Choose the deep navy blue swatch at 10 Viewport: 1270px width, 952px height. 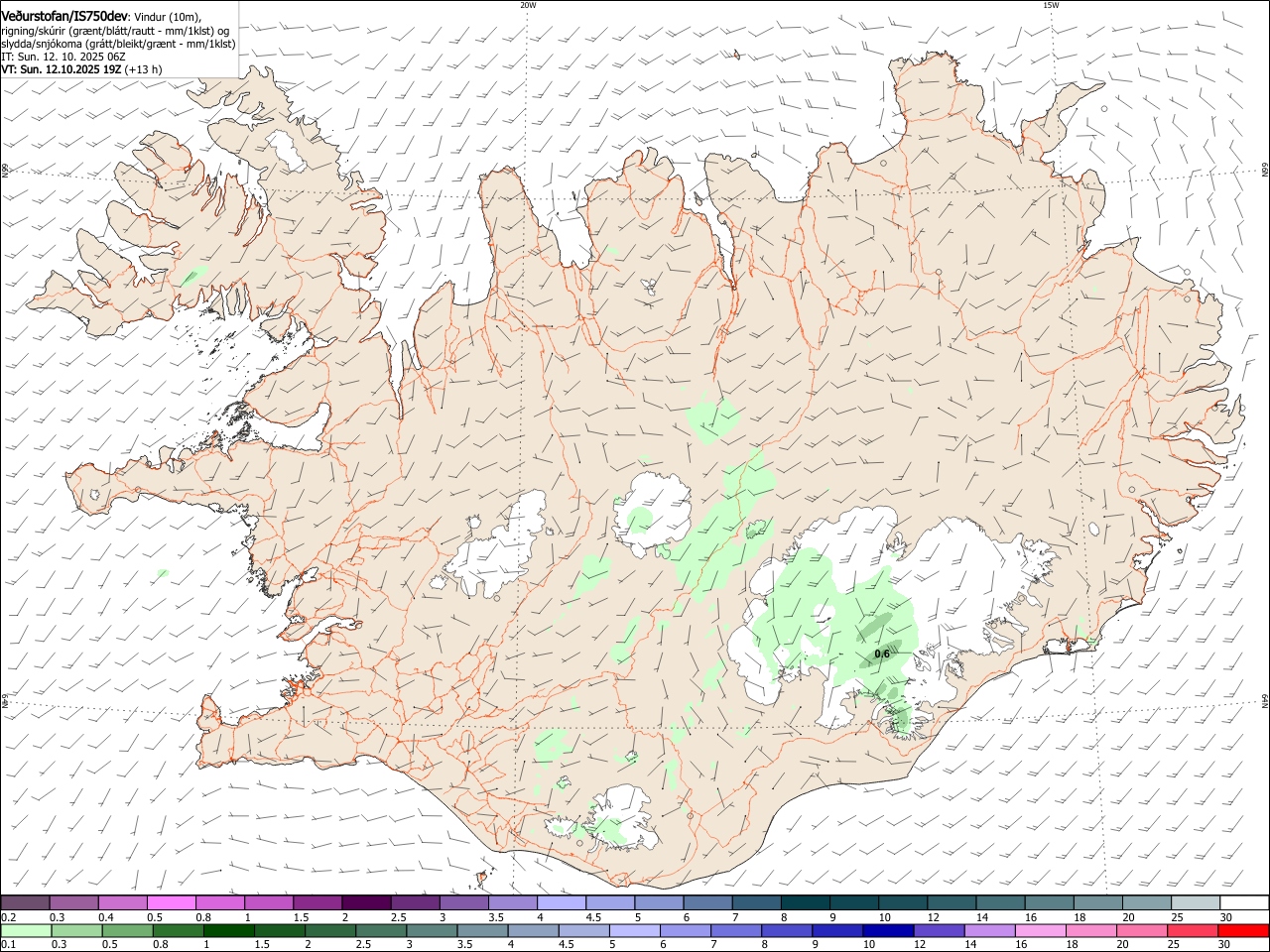pos(887,931)
